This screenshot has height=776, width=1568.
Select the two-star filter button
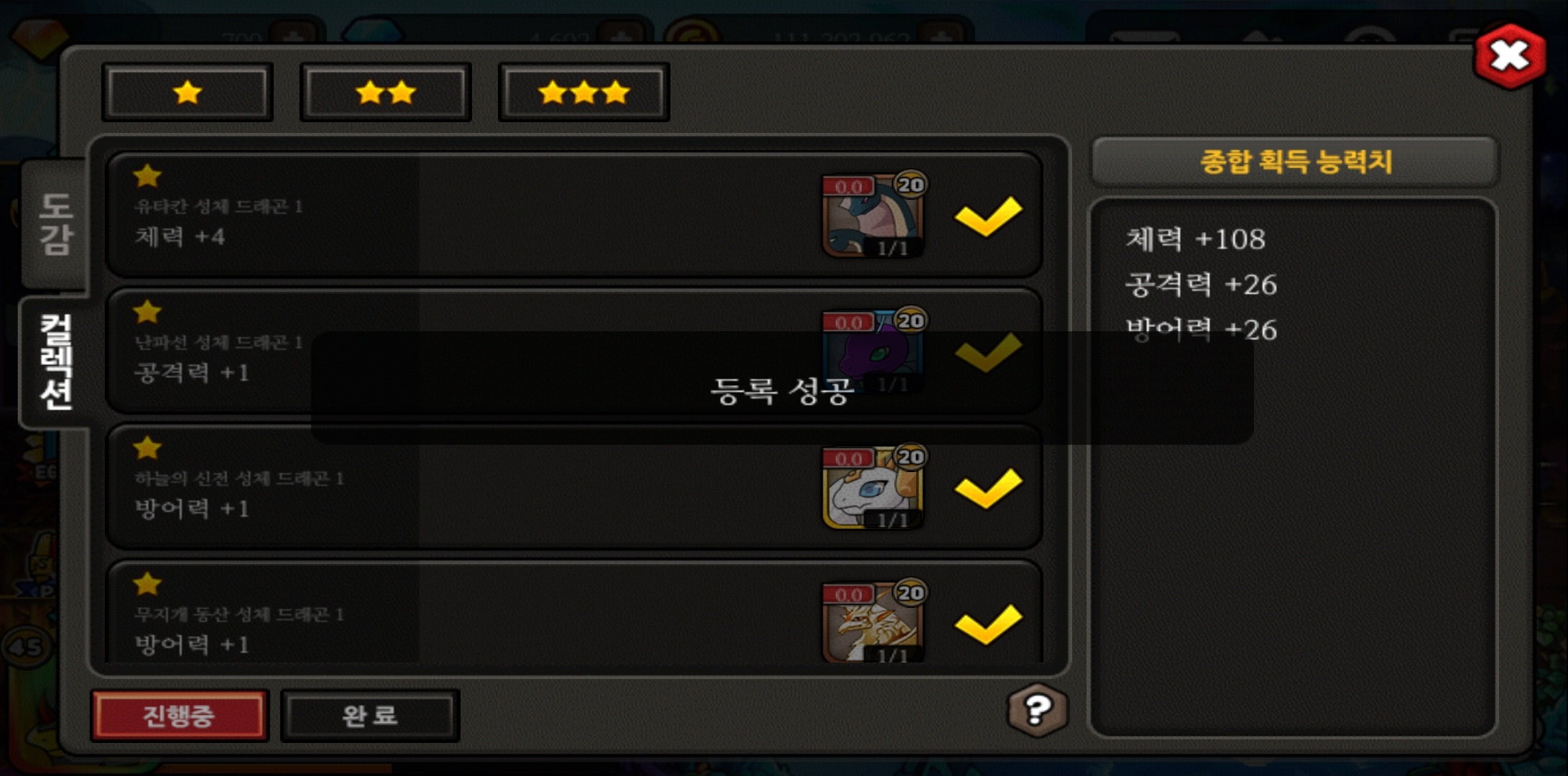click(x=386, y=92)
